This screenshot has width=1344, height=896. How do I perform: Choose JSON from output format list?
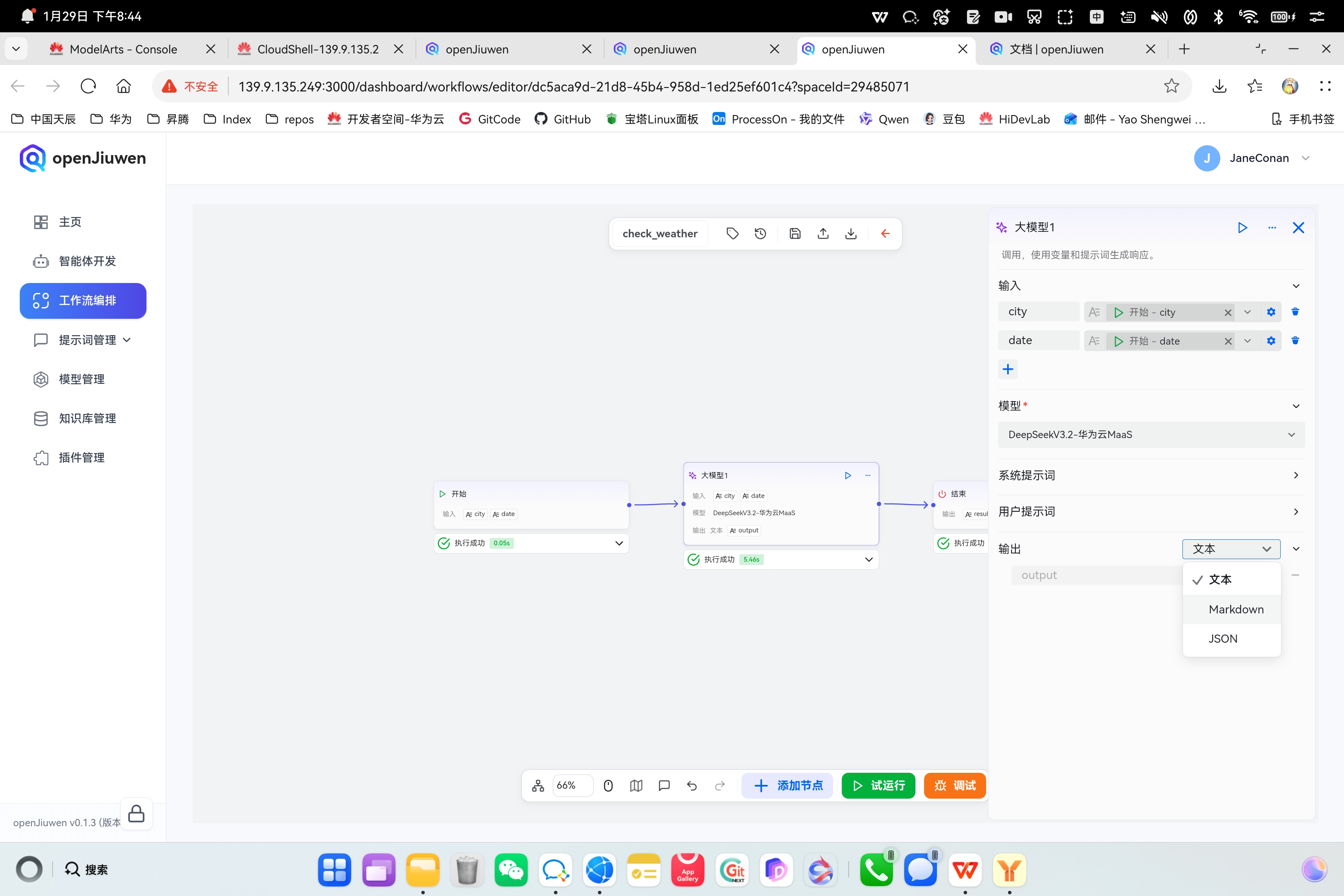tap(1222, 638)
